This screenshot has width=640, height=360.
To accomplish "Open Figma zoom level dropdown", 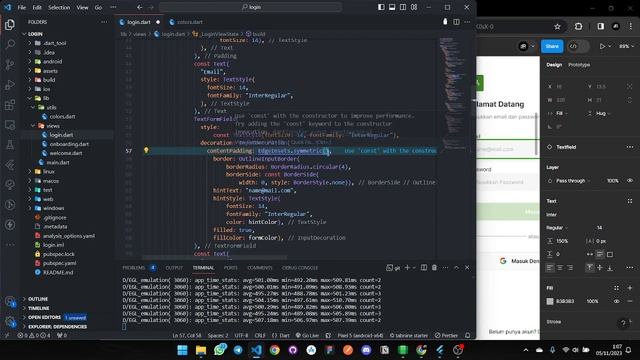I will pos(627,47).
